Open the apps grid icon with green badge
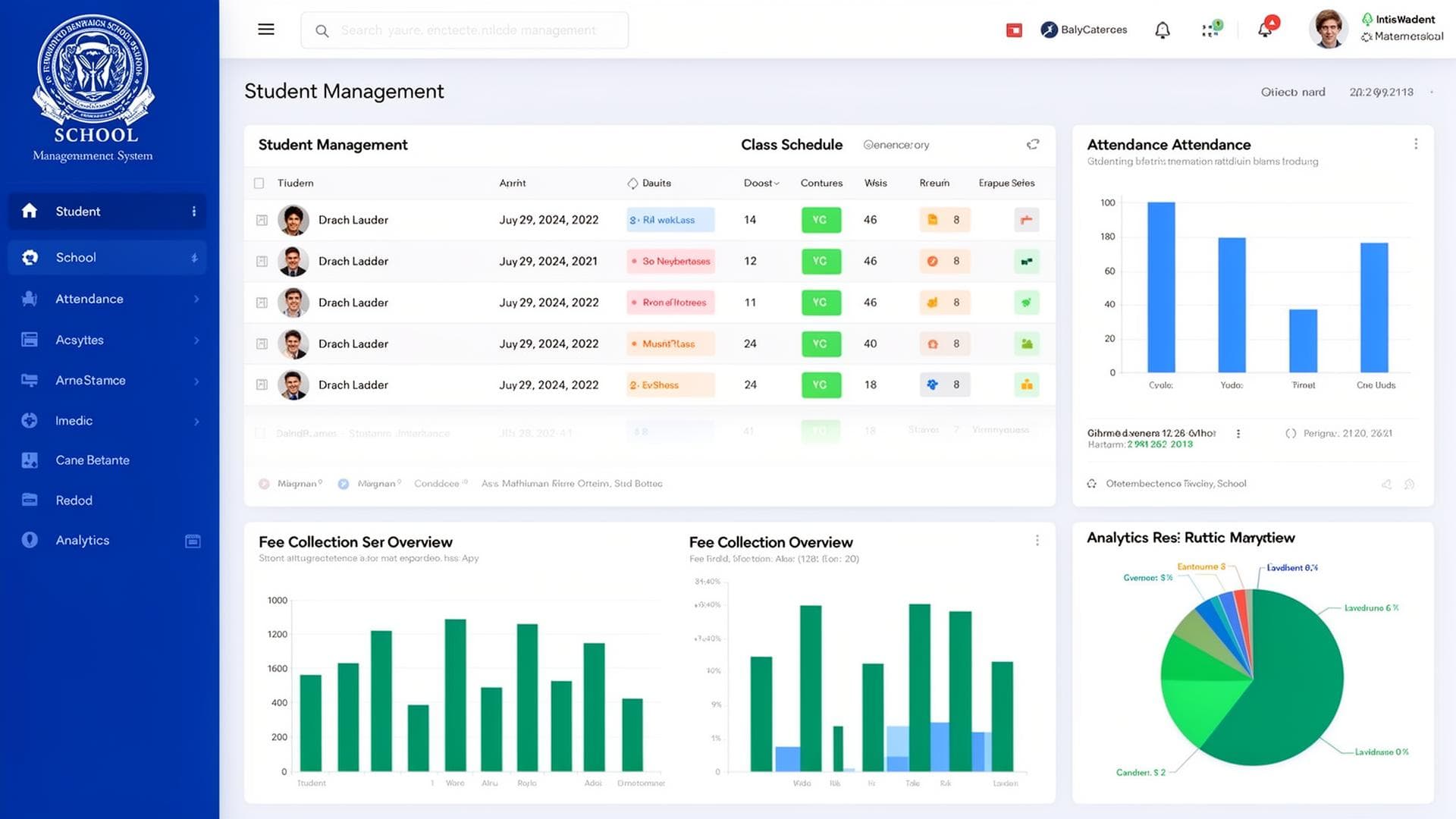Image resolution: width=1456 pixels, height=819 pixels. tap(1211, 30)
